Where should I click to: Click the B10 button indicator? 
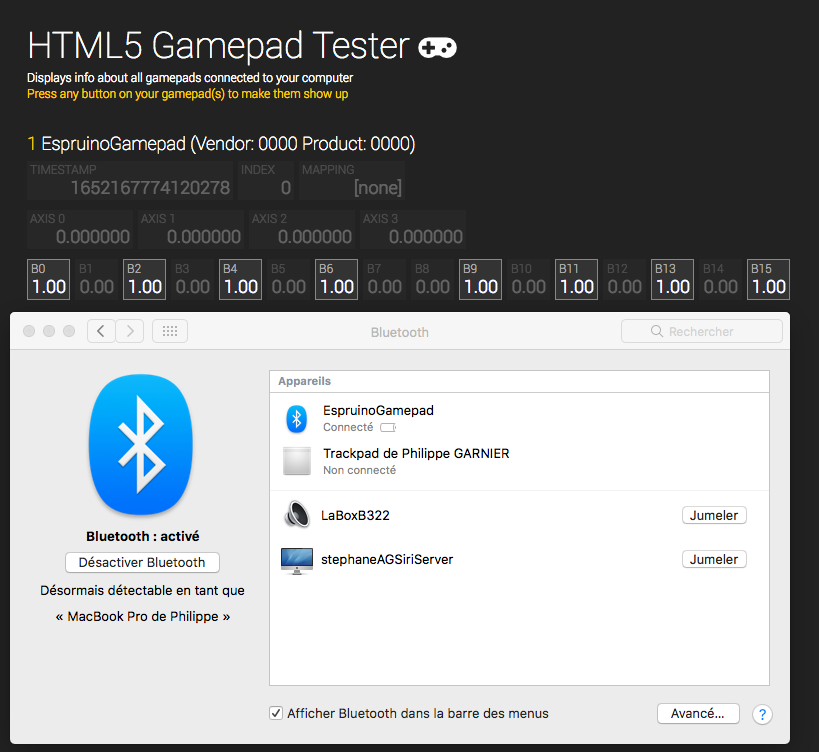(x=529, y=279)
